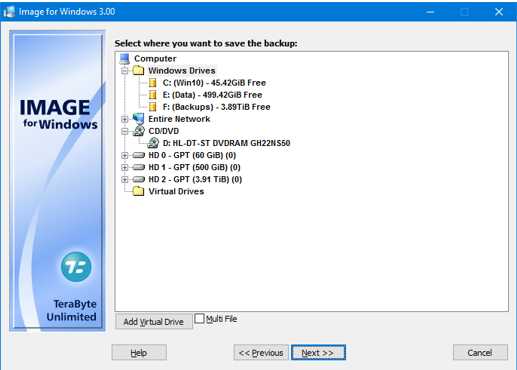Go back with << Previous button

pos(261,353)
